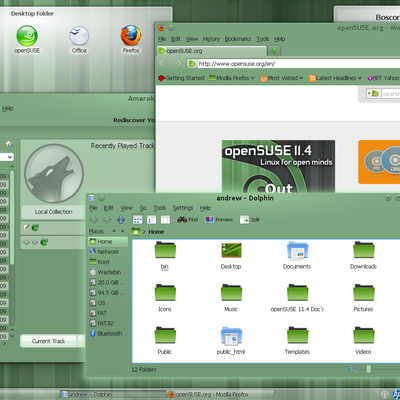Switch Dolphin to Icons view mode
Image resolution: width=400 pixels, height=400 pixels.
(x=137, y=220)
